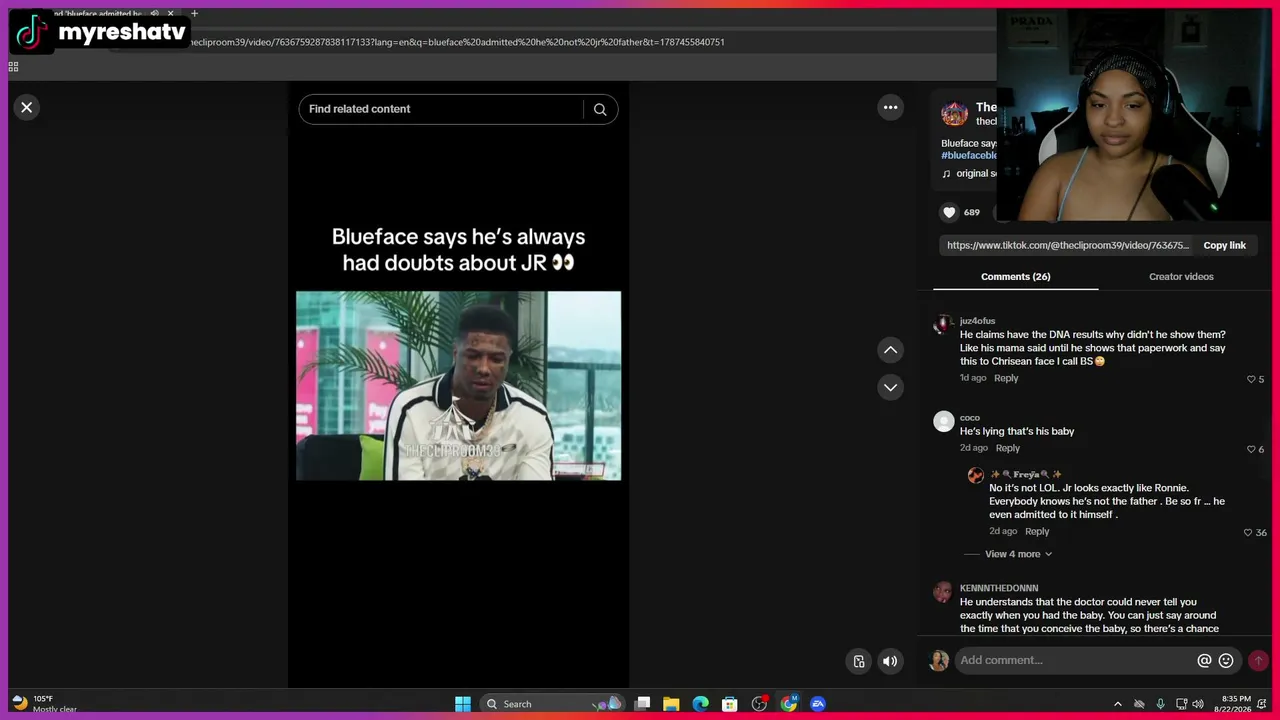Play the Blueface video clip

click(459, 386)
